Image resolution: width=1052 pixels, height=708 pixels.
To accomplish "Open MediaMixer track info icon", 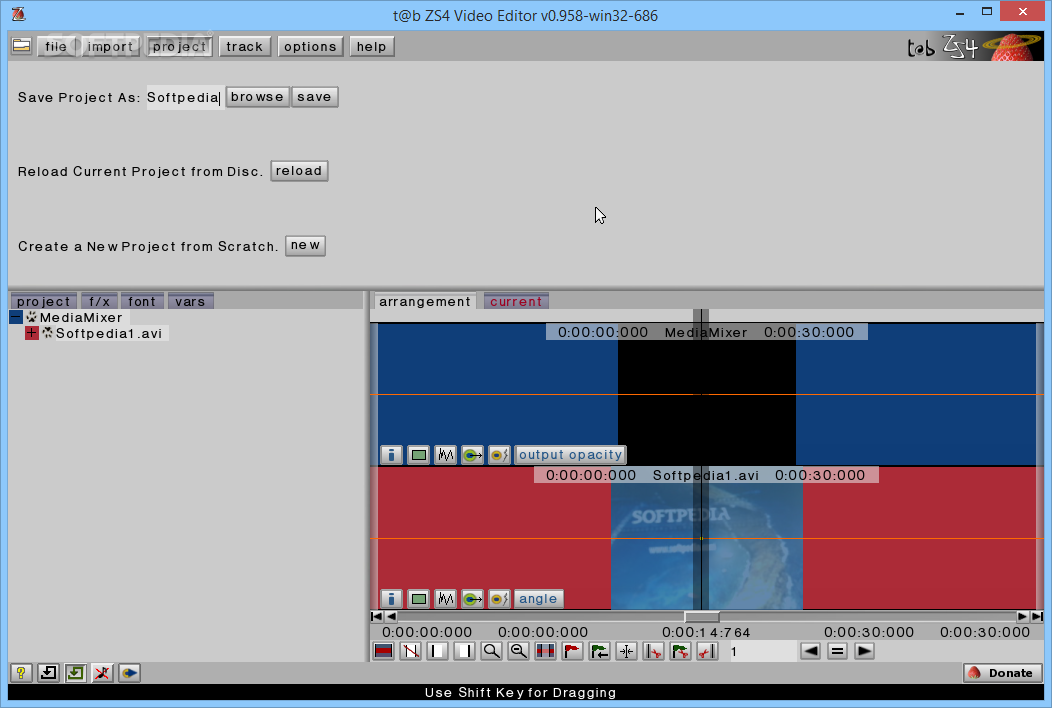I will pyautogui.click(x=391, y=455).
